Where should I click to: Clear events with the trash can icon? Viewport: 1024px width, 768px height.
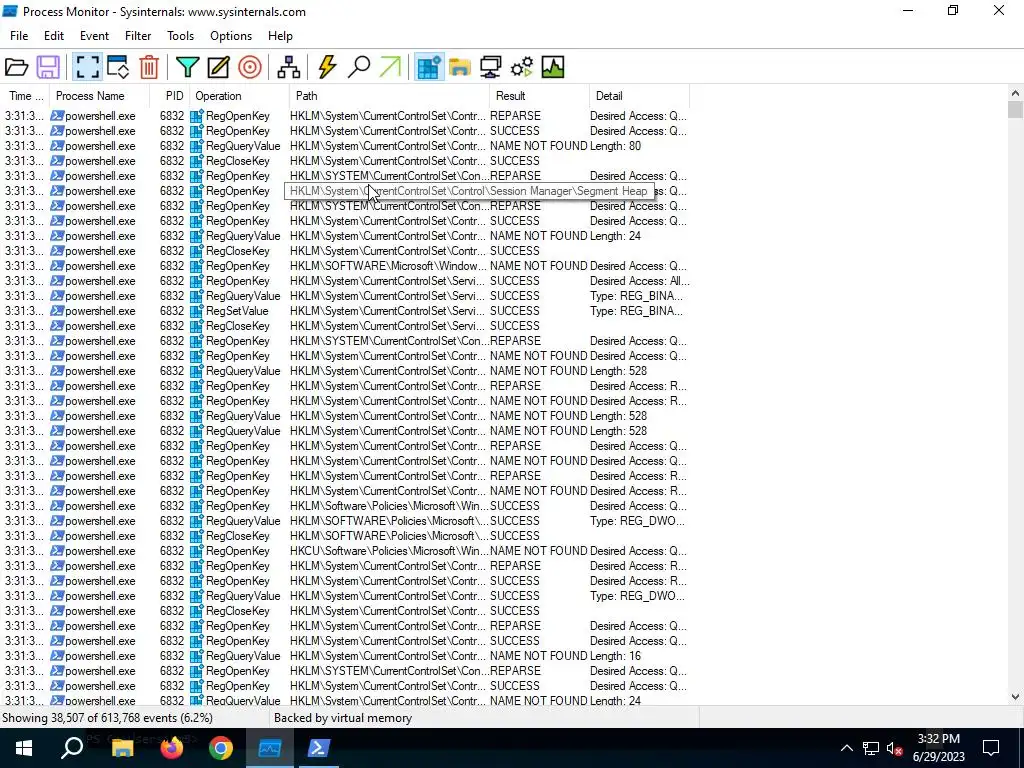[149, 67]
